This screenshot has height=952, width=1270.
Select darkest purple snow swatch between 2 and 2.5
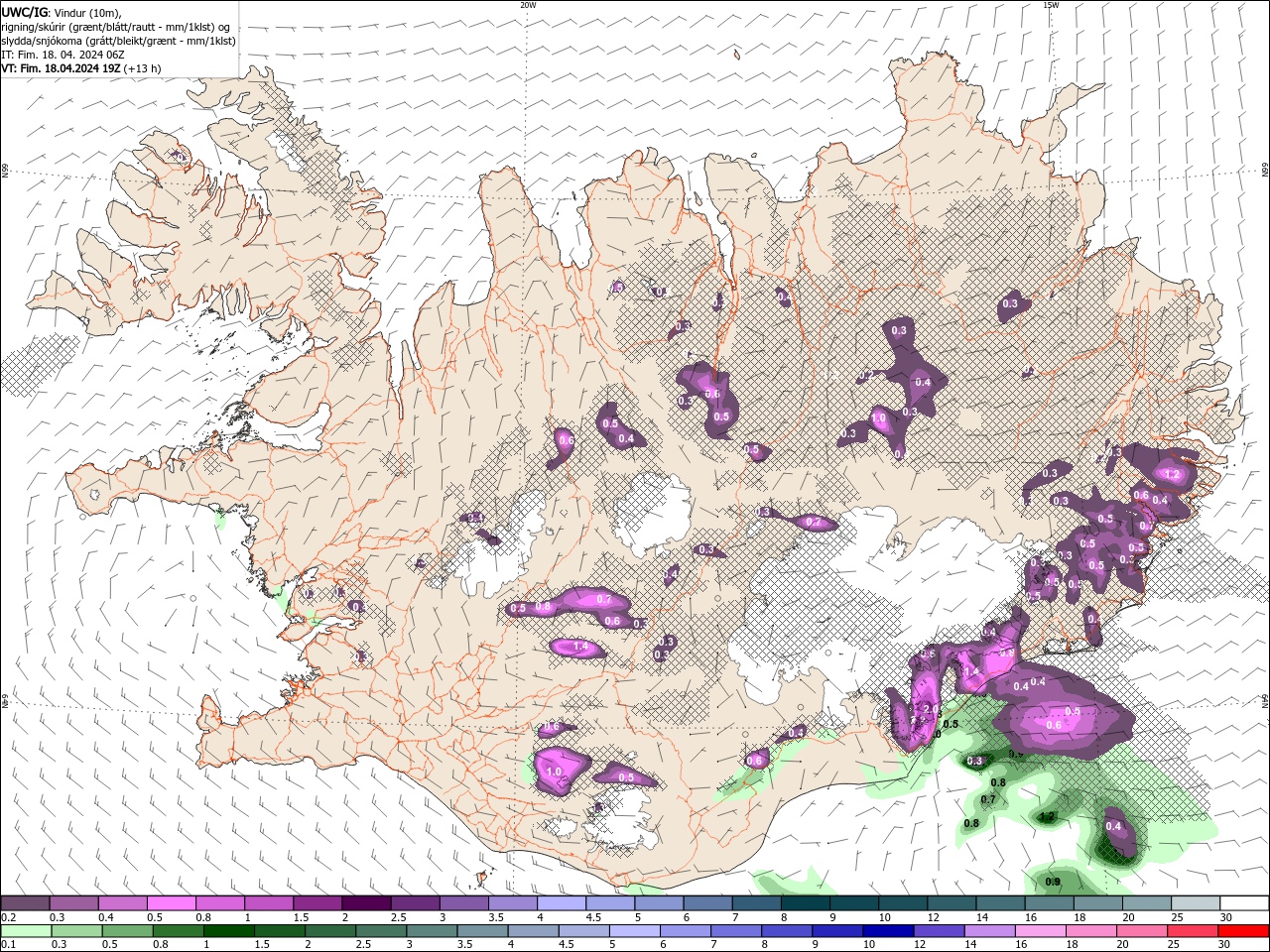(x=366, y=903)
